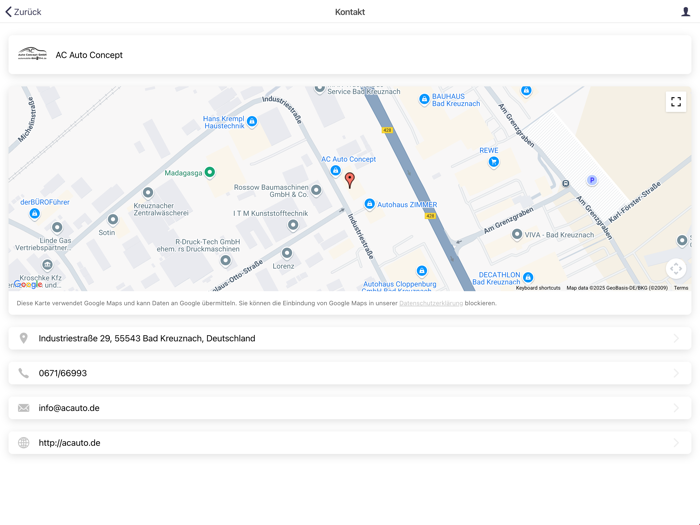Select the Sotin map marker
The width and height of the screenshot is (700, 525).
point(113,220)
